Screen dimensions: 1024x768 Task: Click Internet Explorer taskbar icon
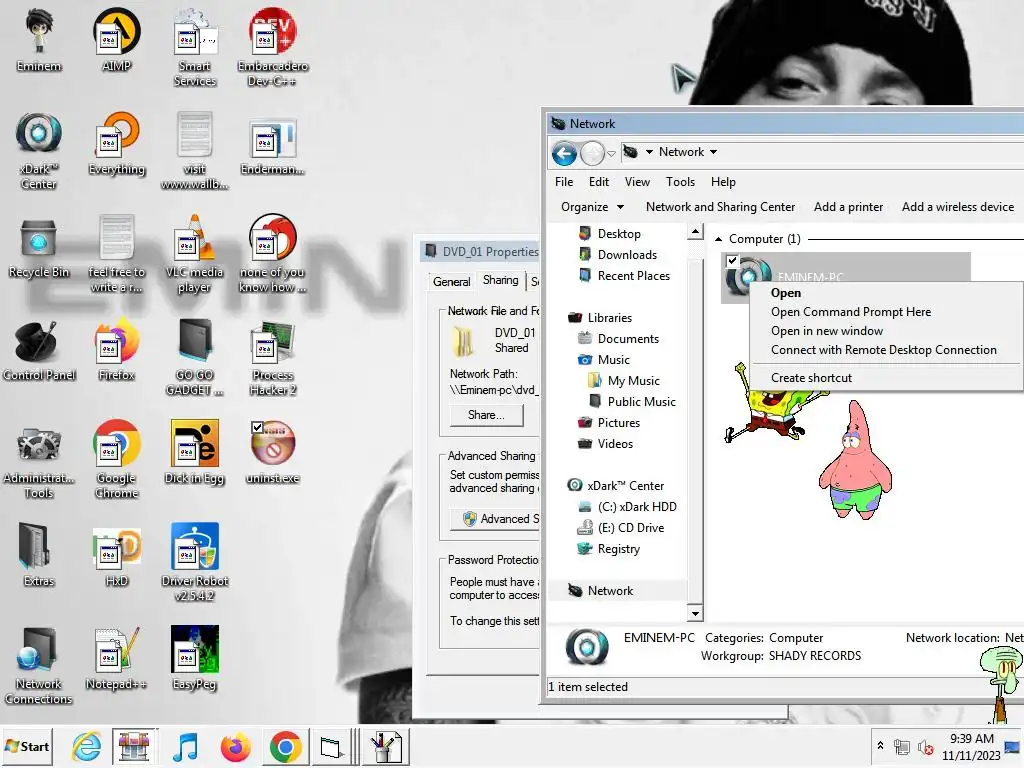tap(87, 746)
